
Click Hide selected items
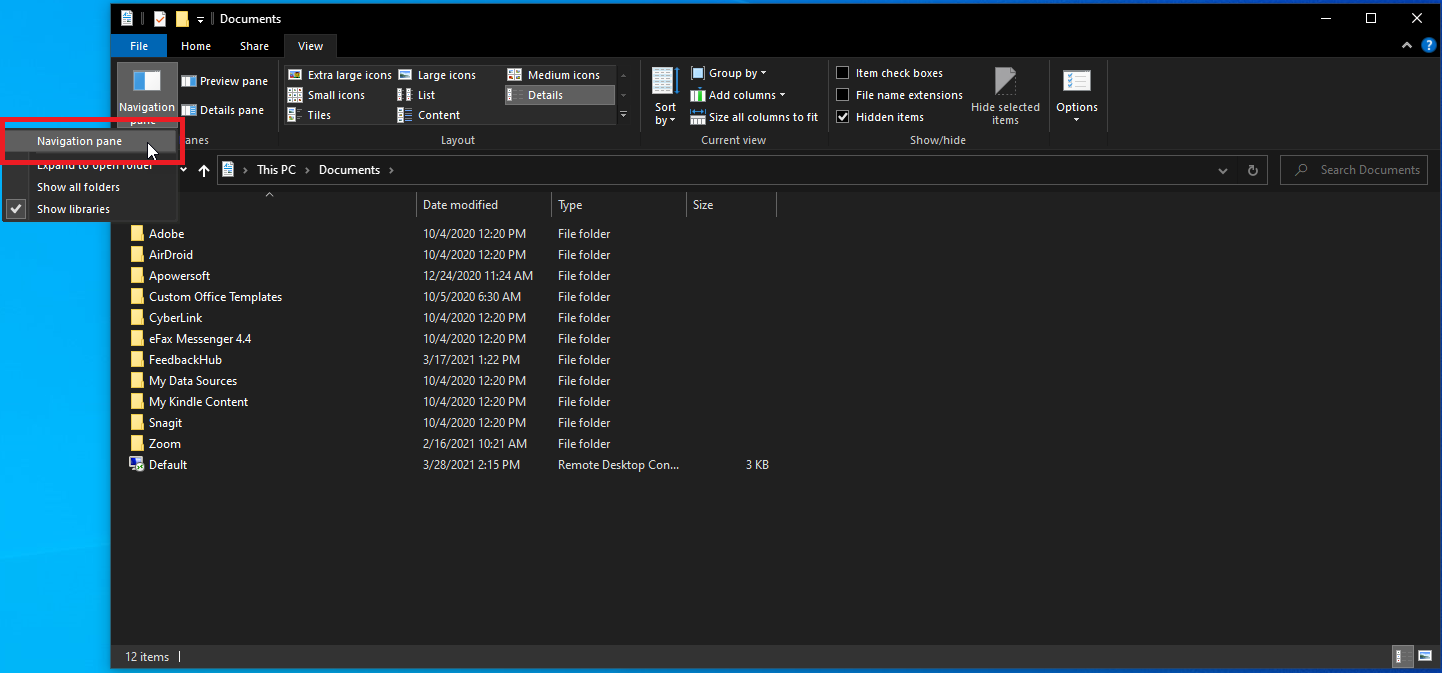click(1005, 96)
